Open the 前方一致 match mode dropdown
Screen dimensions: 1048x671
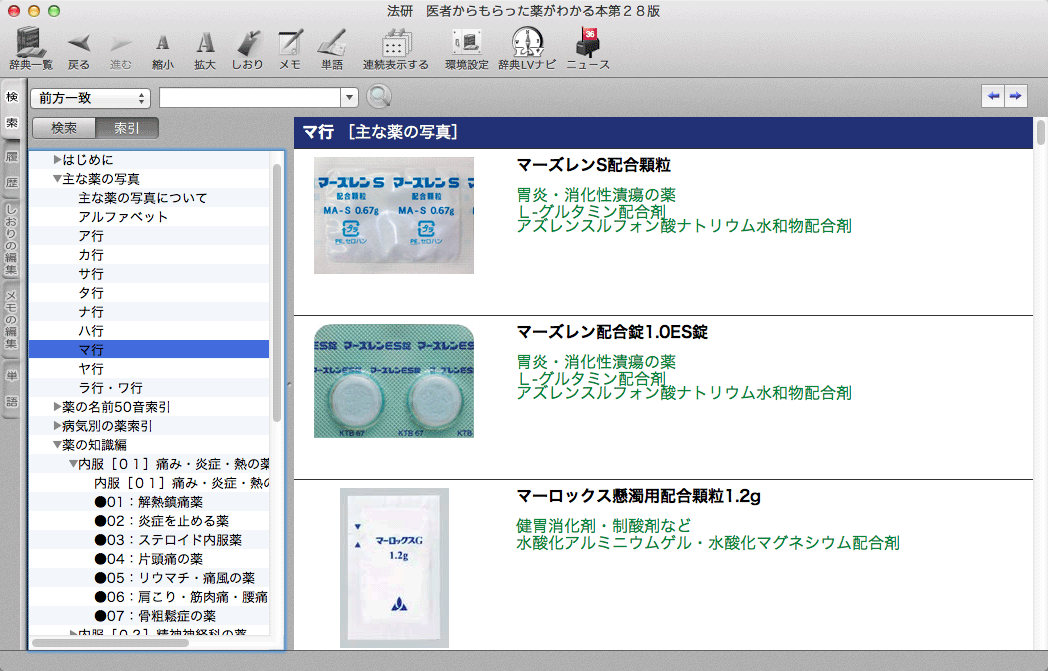91,98
